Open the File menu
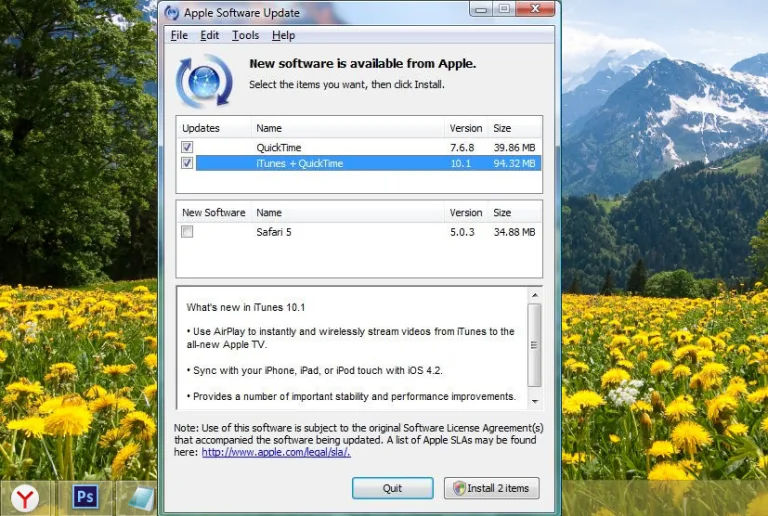The height and width of the screenshot is (516, 768). tap(179, 35)
